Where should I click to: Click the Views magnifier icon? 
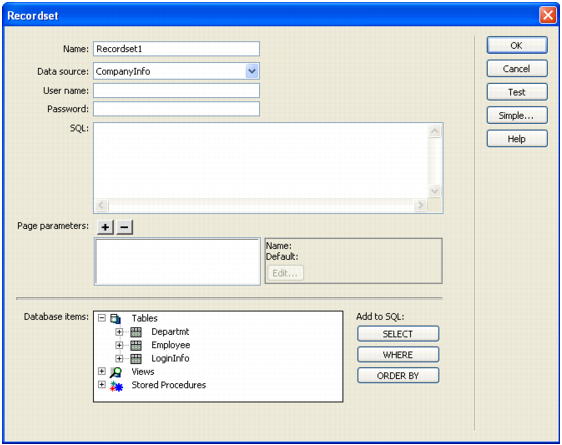116,372
